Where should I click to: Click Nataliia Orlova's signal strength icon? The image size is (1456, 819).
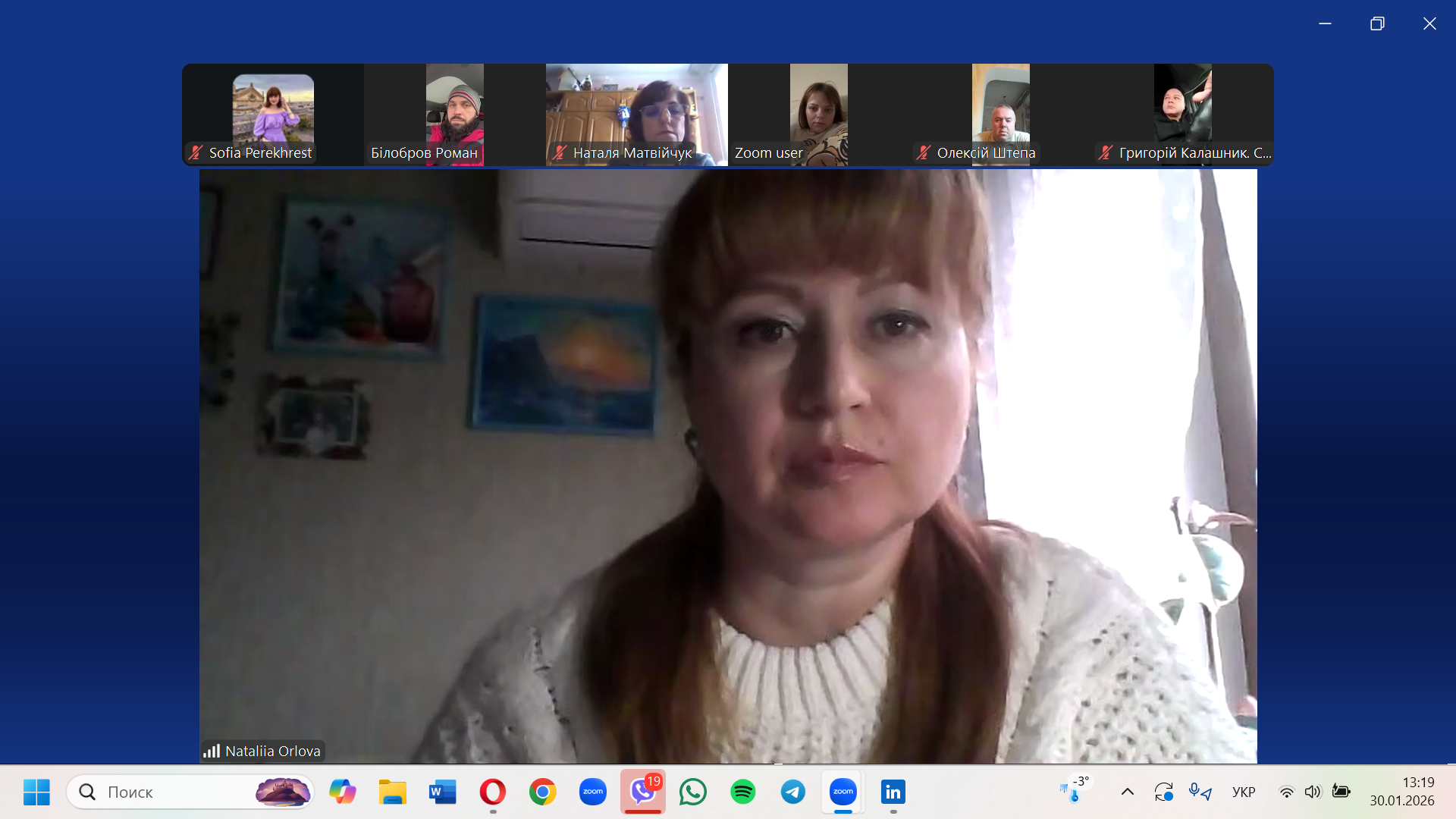212,751
